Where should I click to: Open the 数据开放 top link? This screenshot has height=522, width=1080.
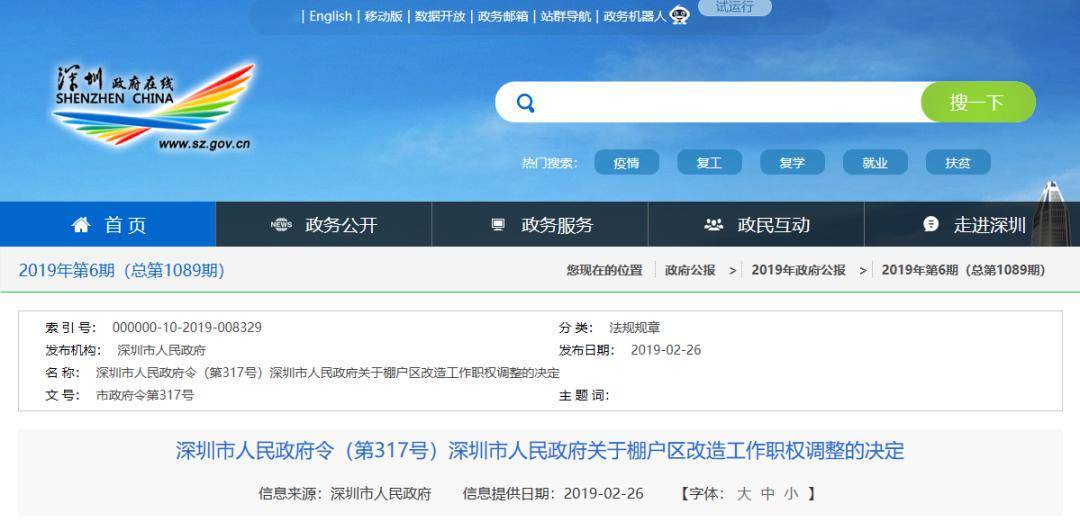tap(440, 16)
